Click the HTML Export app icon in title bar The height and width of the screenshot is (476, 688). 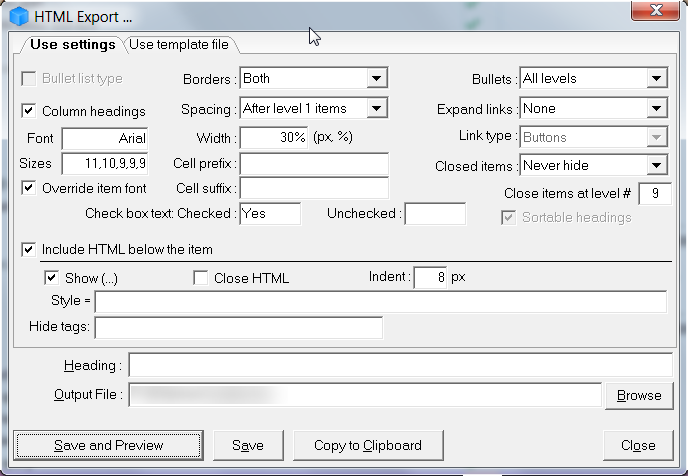pyautogui.click(x=16, y=16)
